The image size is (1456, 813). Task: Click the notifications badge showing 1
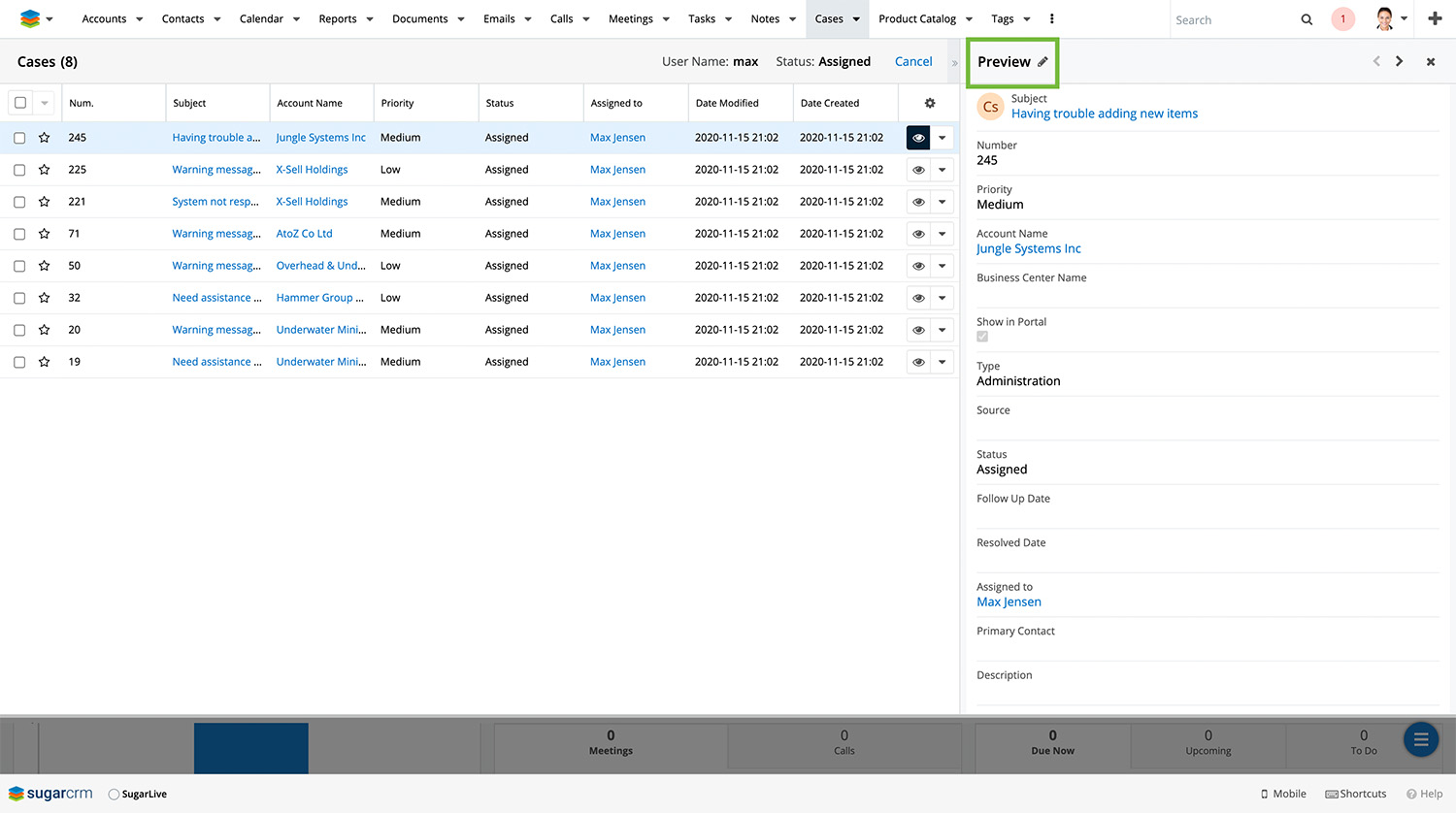[1342, 19]
